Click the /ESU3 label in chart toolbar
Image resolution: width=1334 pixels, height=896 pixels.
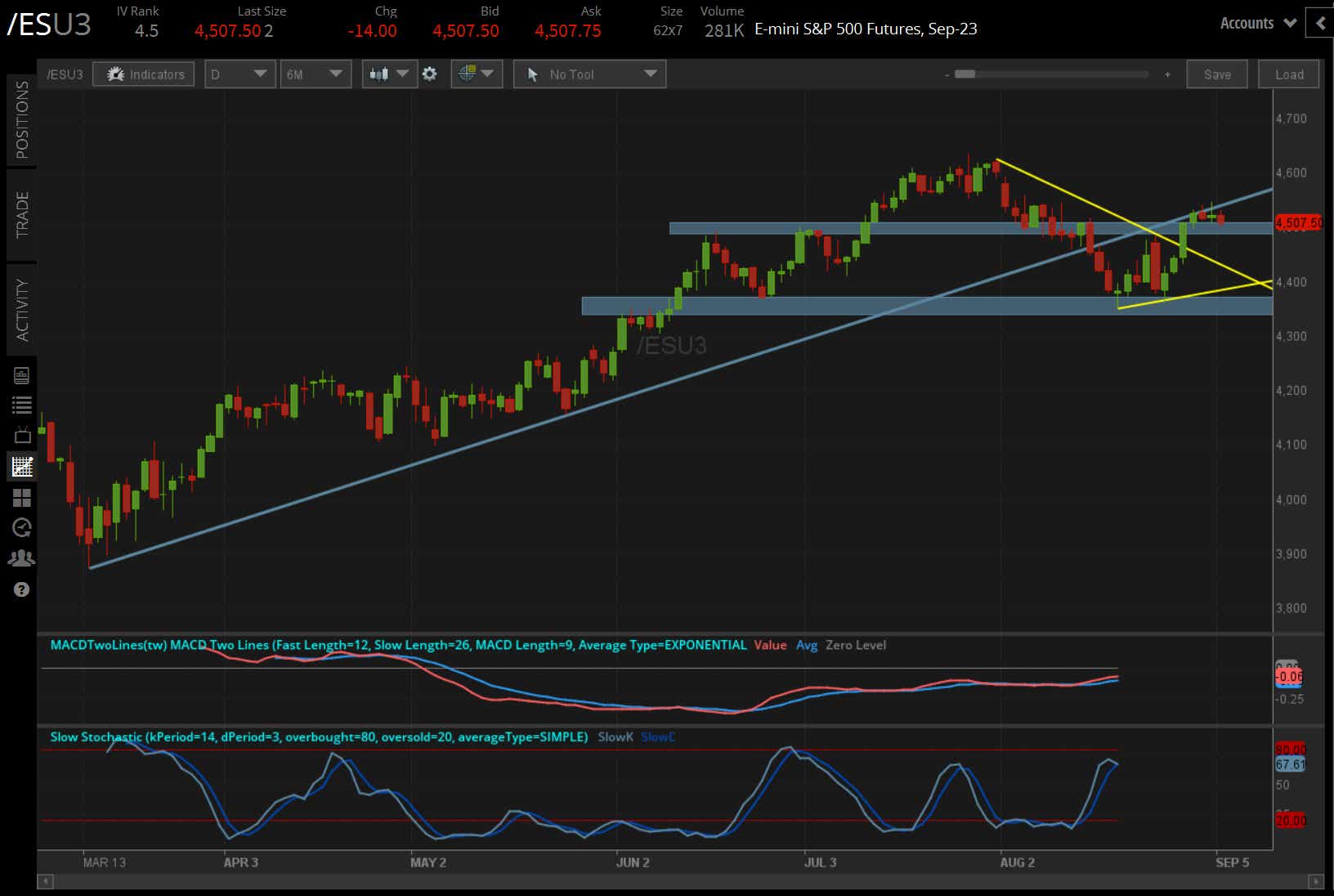point(65,74)
